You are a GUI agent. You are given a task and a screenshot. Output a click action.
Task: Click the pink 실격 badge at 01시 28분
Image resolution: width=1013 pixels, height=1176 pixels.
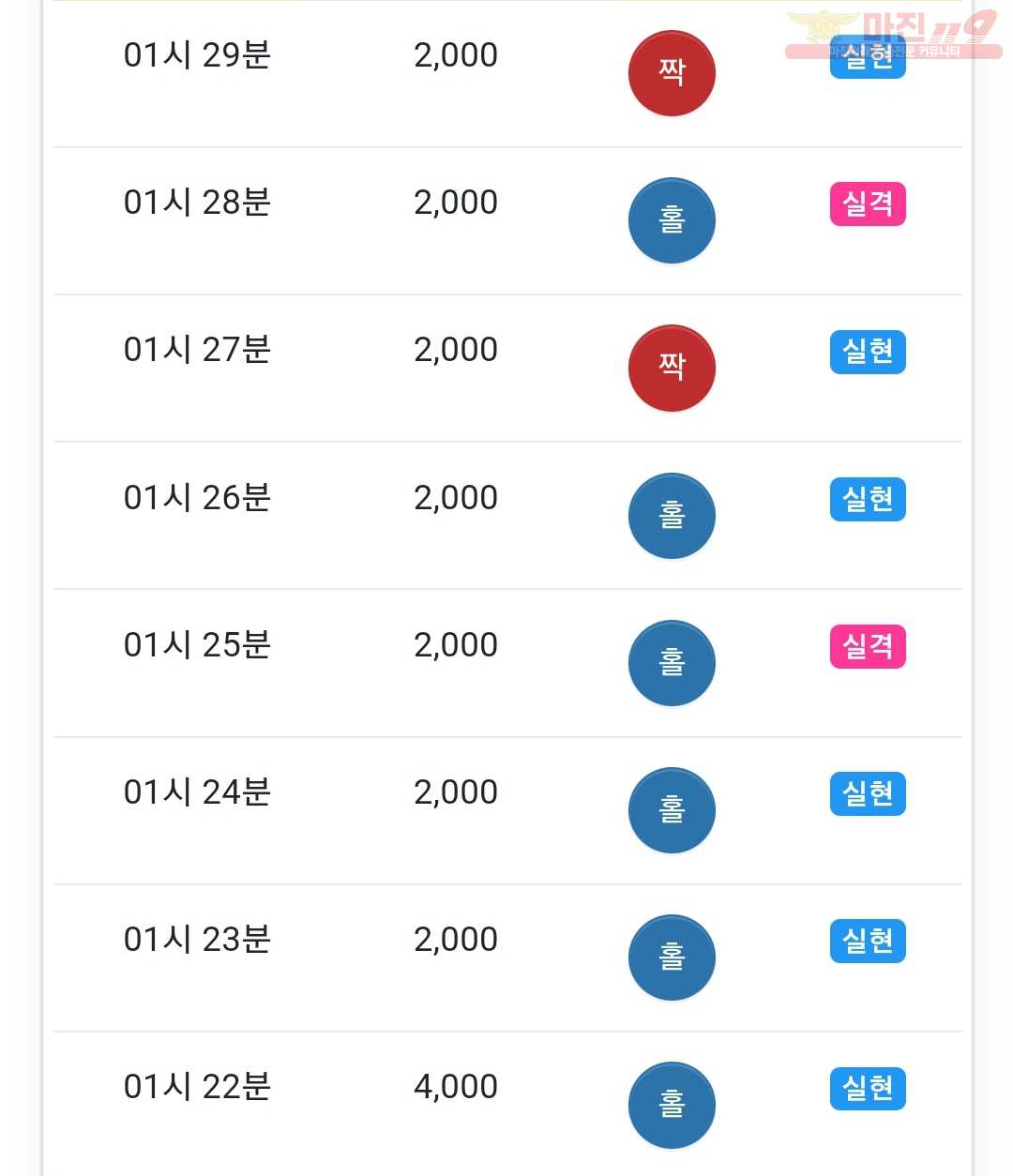pyautogui.click(x=868, y=204)
